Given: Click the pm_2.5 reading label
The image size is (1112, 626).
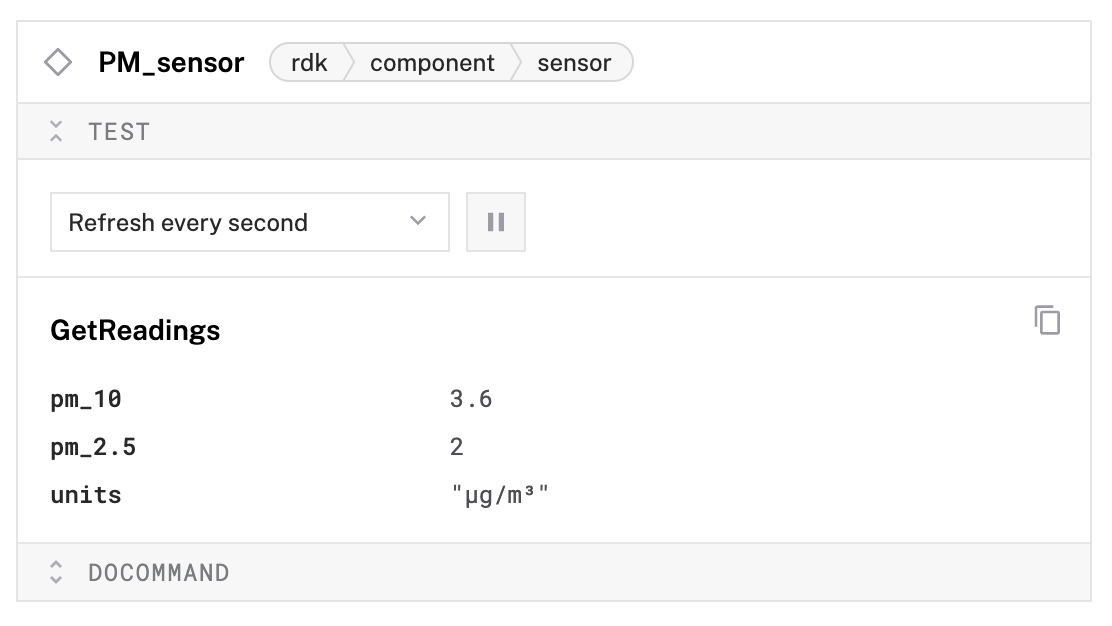Looking at the screenshot, I should pyautogui.click(x=93, y=447).
